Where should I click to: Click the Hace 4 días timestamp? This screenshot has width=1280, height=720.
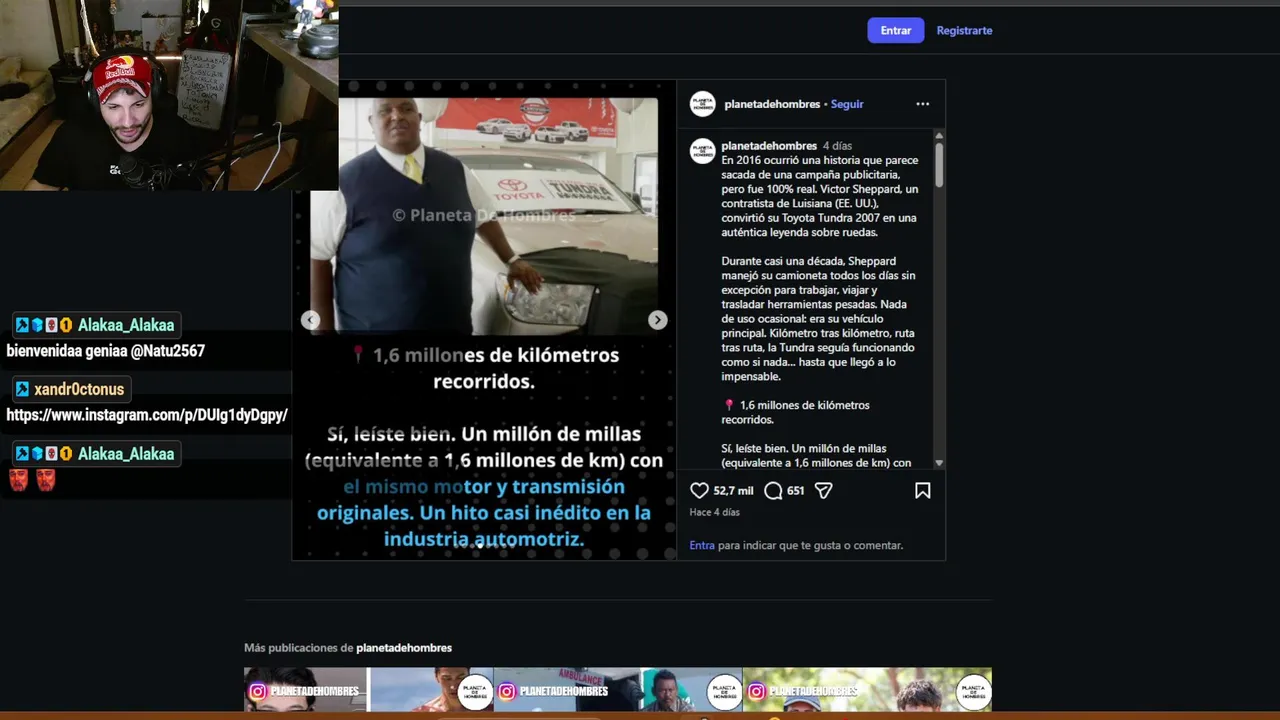pos(714,512)
